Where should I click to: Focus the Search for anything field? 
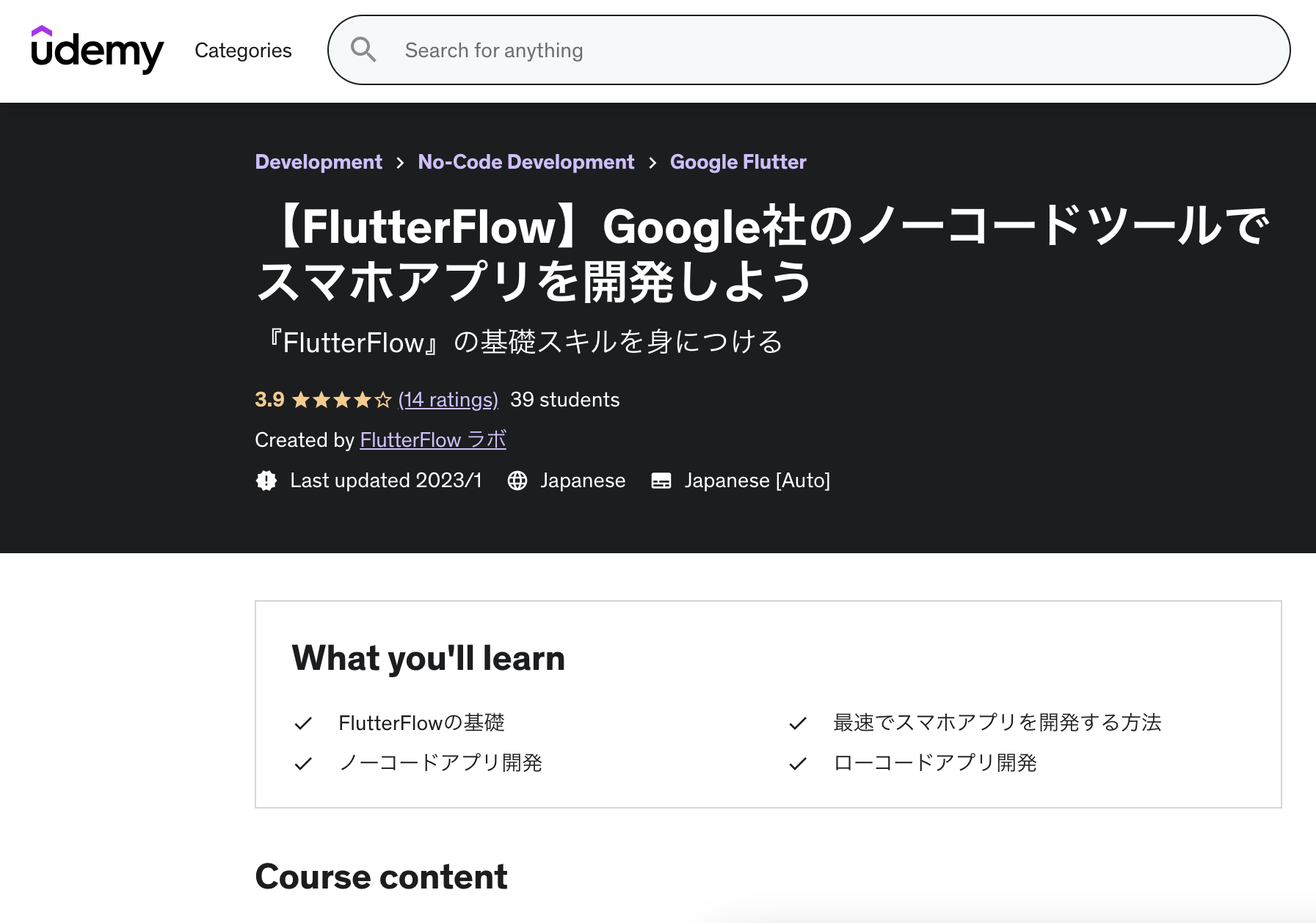pos(809,50)
